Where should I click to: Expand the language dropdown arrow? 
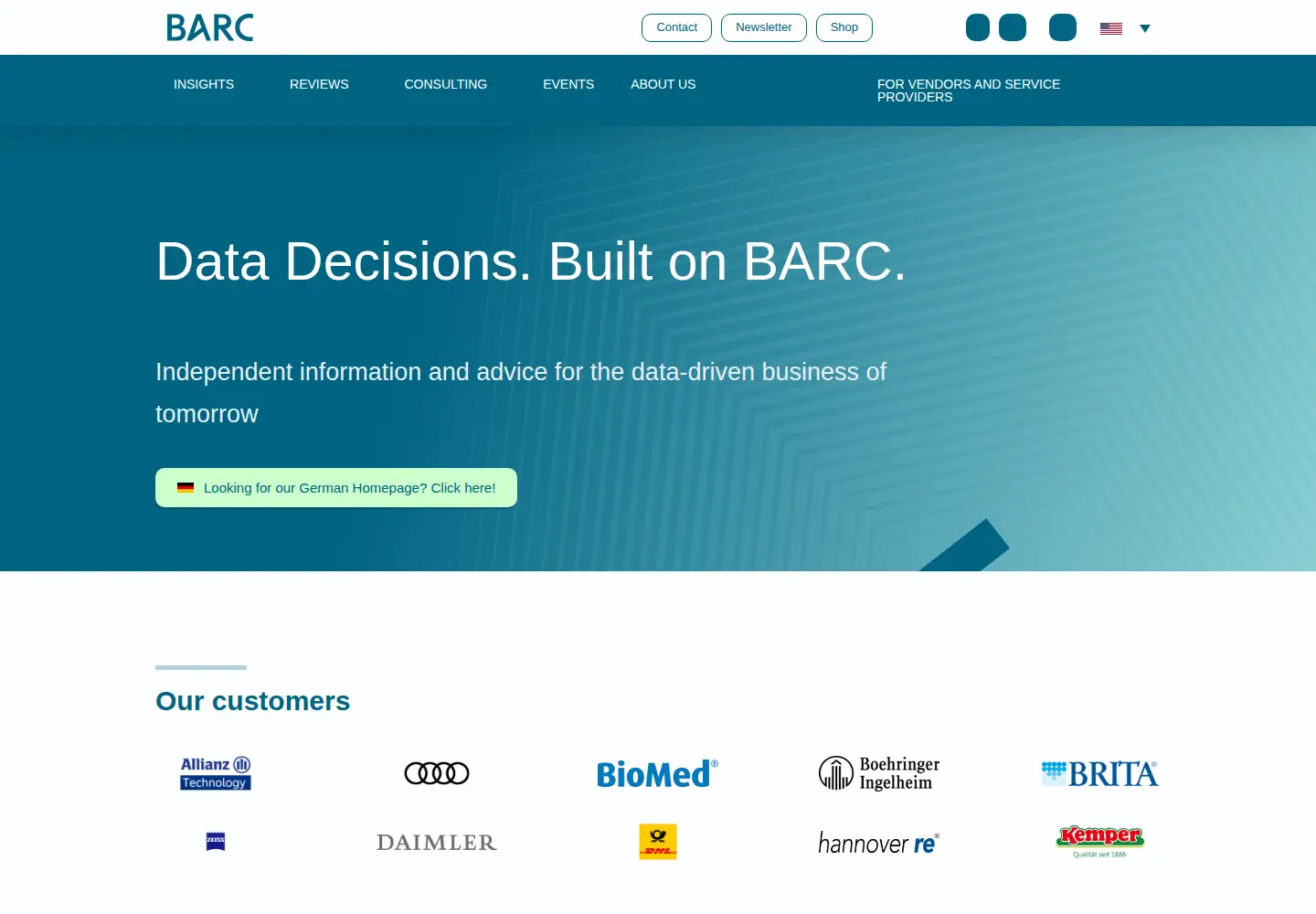[1145, 28]
